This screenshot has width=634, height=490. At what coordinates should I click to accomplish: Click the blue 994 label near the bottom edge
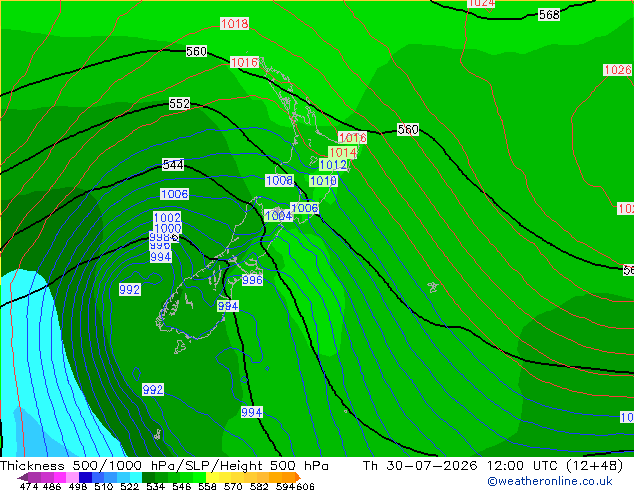[x=252, y=412]
